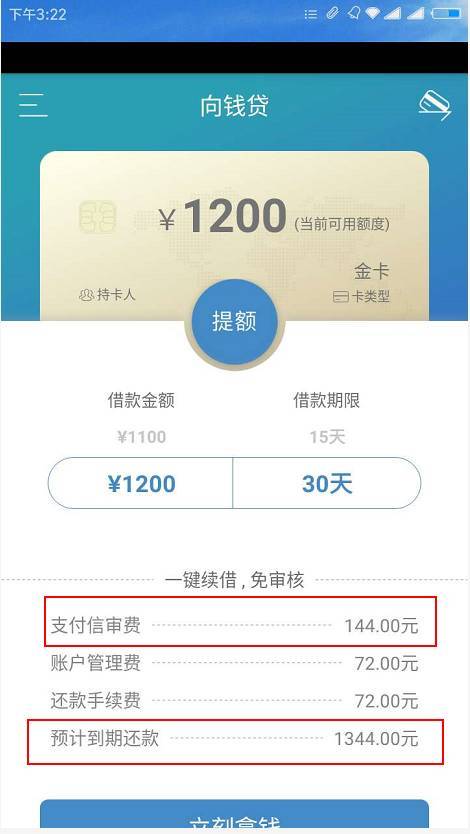The width and height of the screenshot is (470, 834).
Task: Choose the ¥1100 amount in picker
Action: [141, 437]
